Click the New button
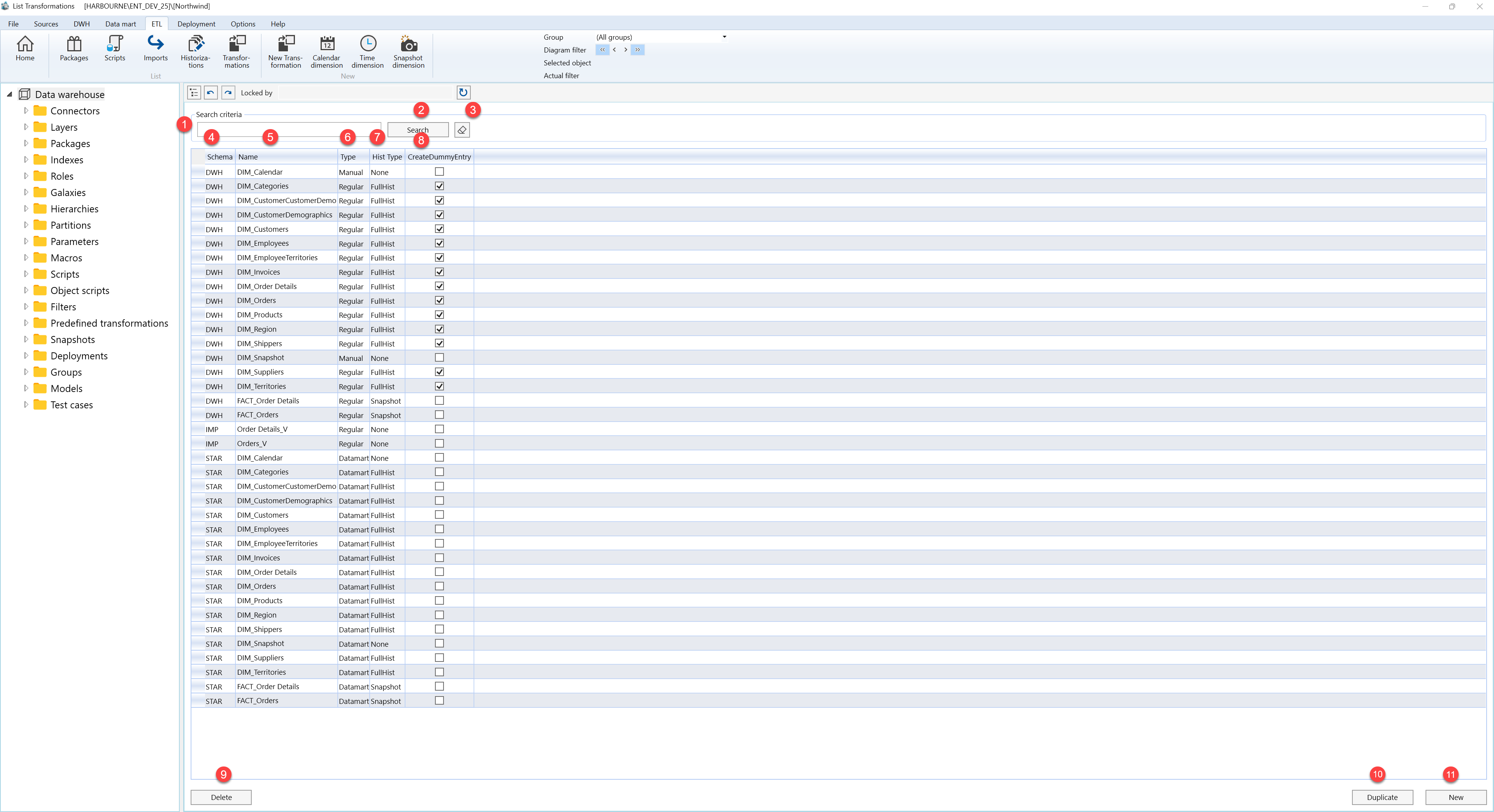The height and width of the screenshot is (812, 1494). 1456,797
